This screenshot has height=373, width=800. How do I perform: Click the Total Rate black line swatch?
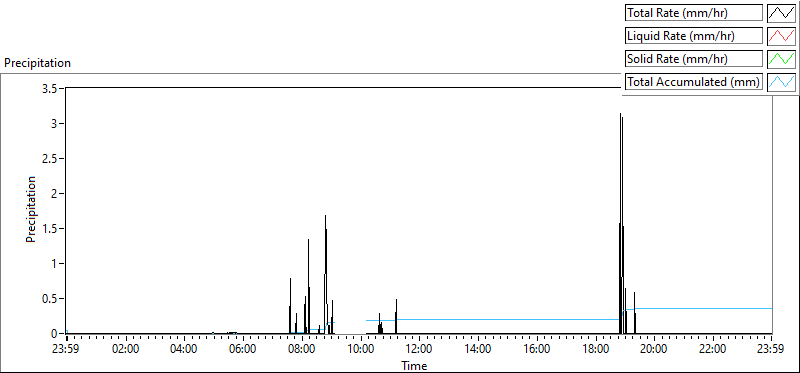(x=782, y=13)
